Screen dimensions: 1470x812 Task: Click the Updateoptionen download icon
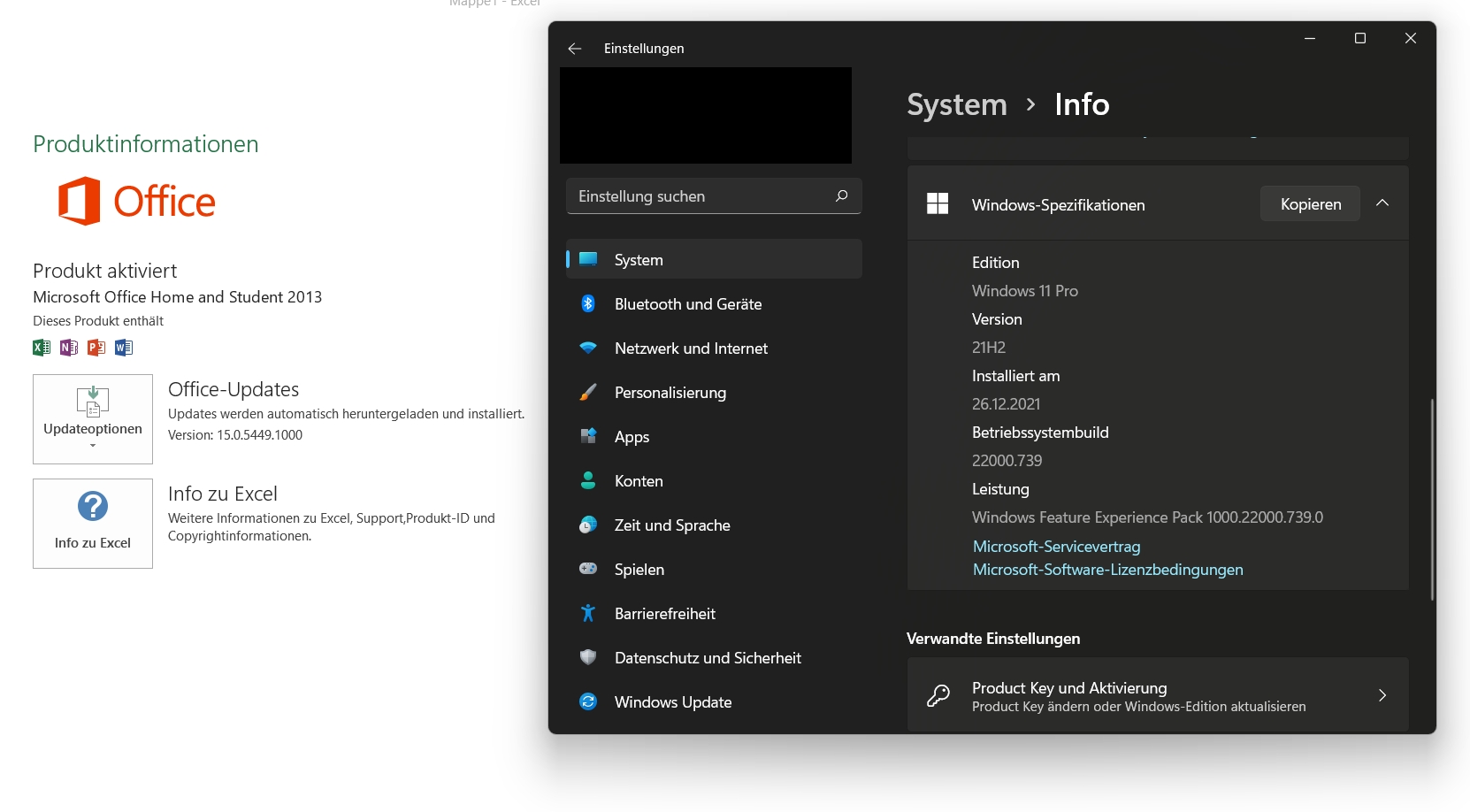93,401
